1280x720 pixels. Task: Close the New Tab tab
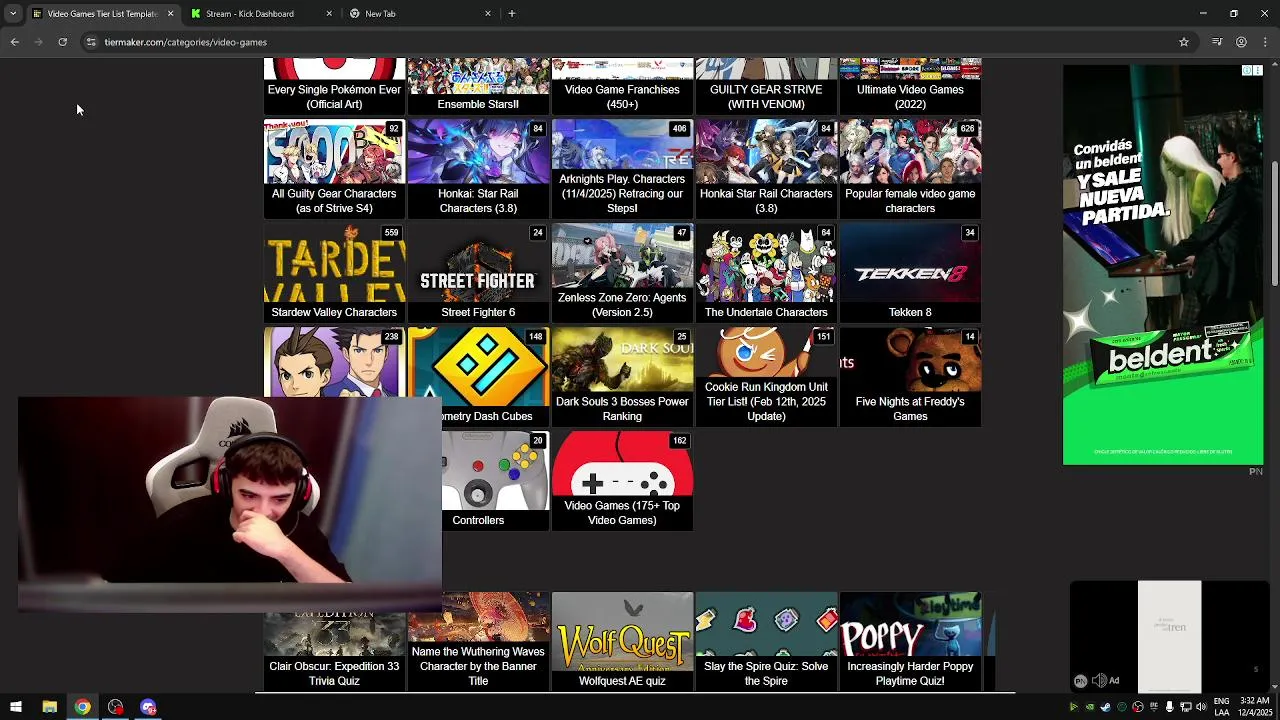pyautogui.click(x=488, y=14)
